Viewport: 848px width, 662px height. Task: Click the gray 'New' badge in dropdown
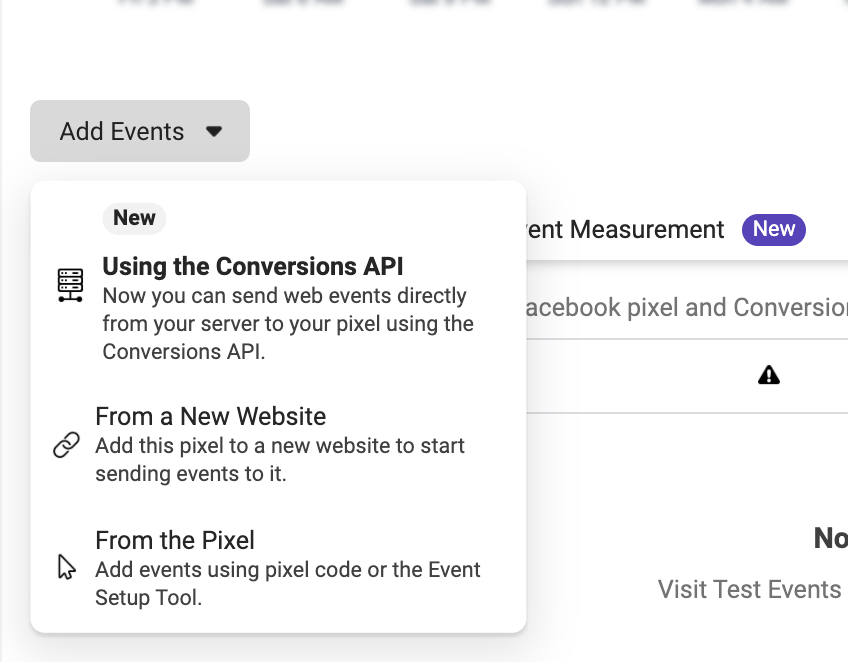[x=134, y=219]
